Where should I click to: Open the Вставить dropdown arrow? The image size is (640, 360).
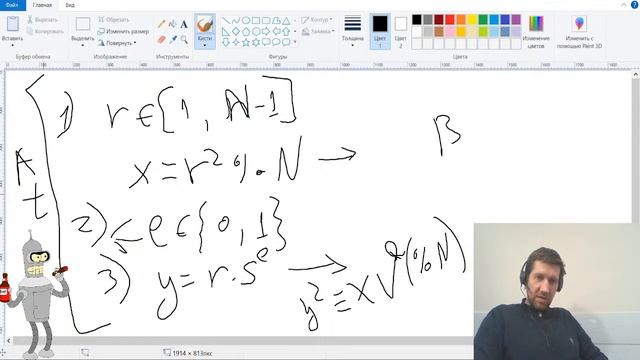click(x=13, y=45)
